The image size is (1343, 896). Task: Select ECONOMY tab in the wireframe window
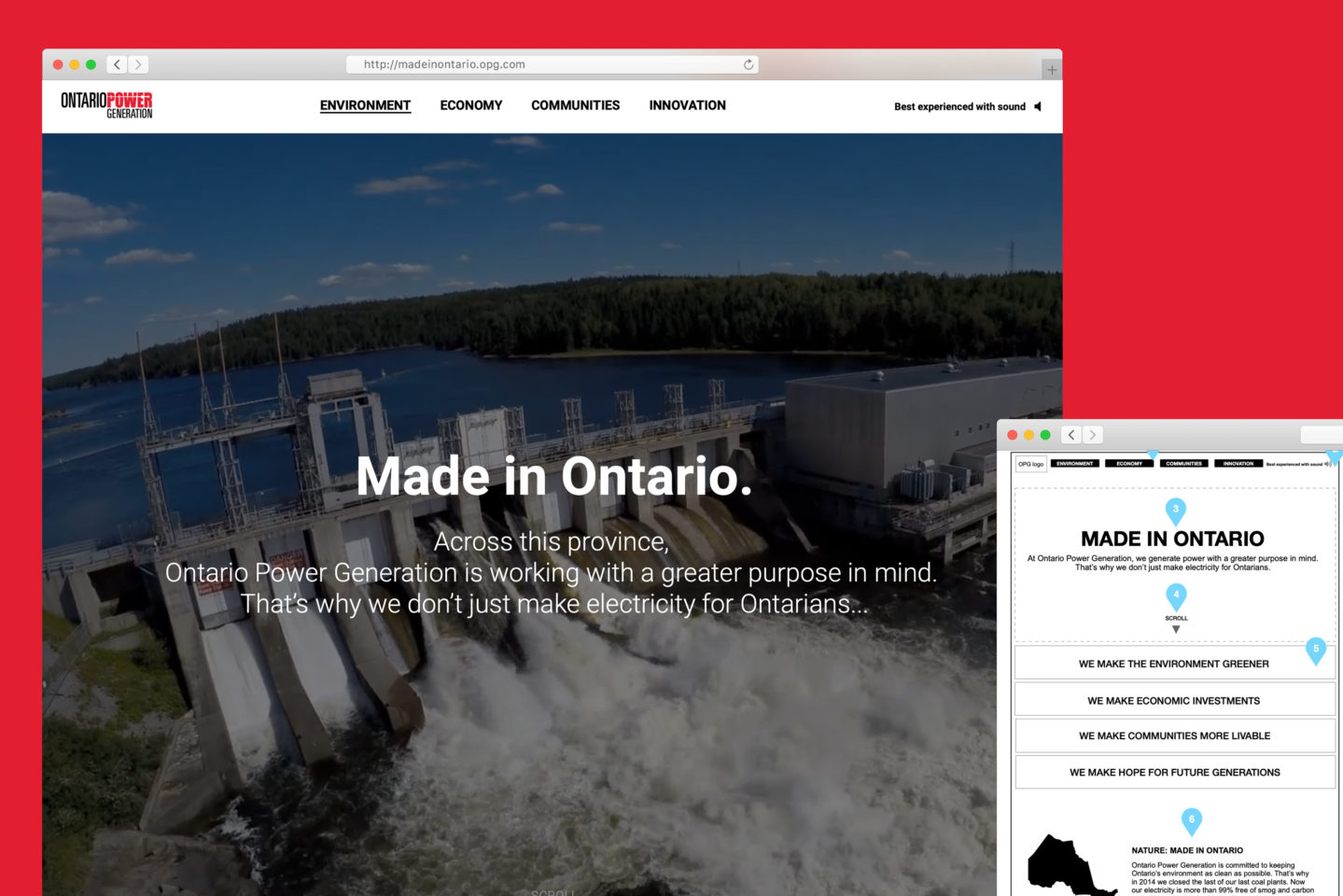[x=1129, y=463]
